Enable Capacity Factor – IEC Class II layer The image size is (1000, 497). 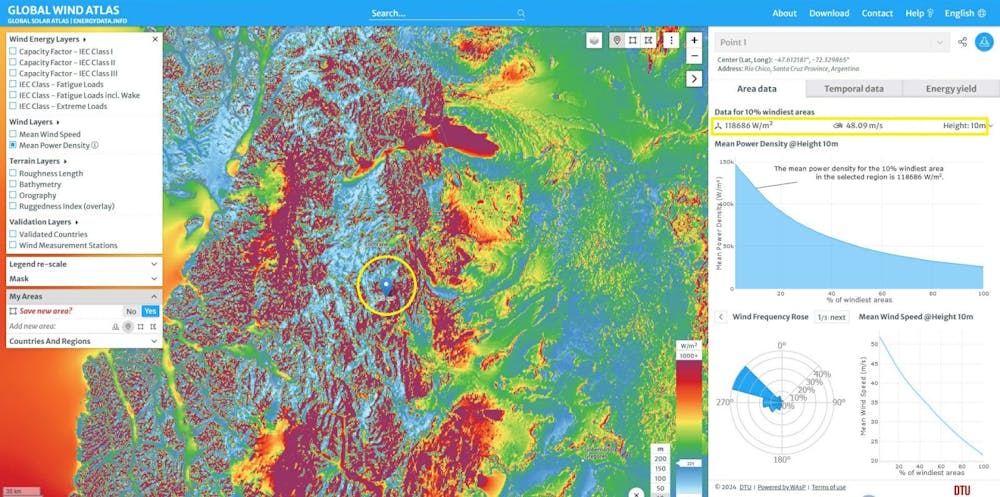pyautogui.click(x=13, y=63)
